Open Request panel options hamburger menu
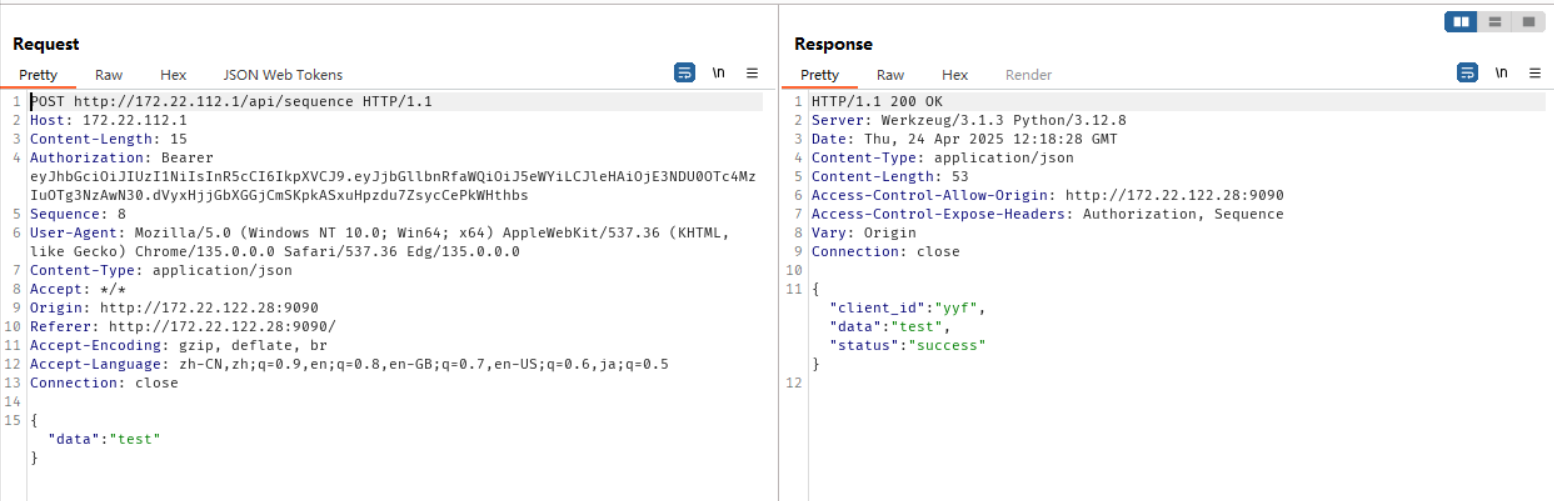The image size is (1554, 501). (x=752, y=73)
